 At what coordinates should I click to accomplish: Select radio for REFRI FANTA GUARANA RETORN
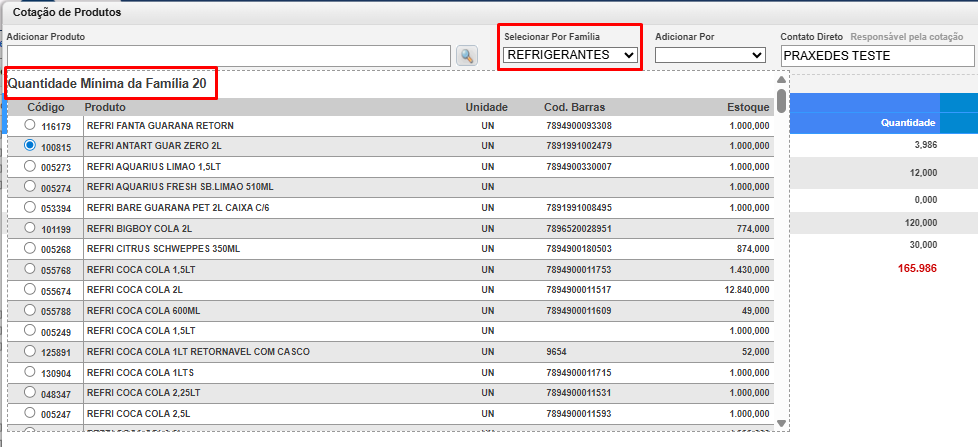point(29,125)
